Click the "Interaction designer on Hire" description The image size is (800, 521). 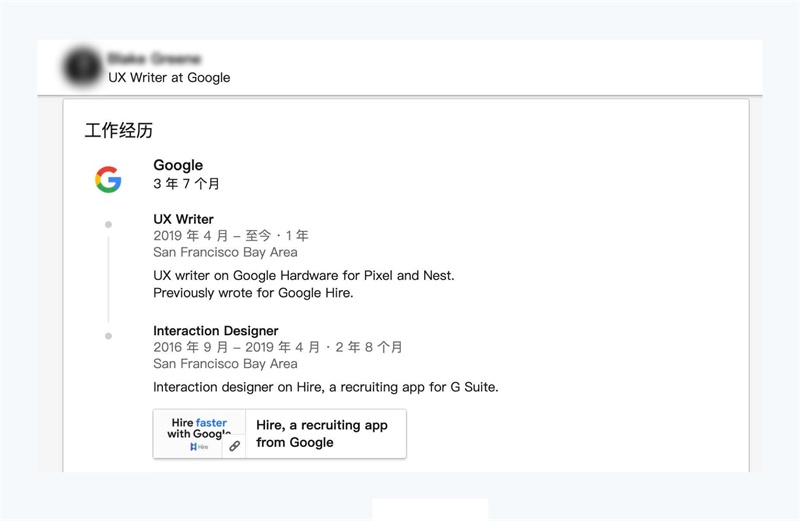pyautogui.click(x=325, y=387)
